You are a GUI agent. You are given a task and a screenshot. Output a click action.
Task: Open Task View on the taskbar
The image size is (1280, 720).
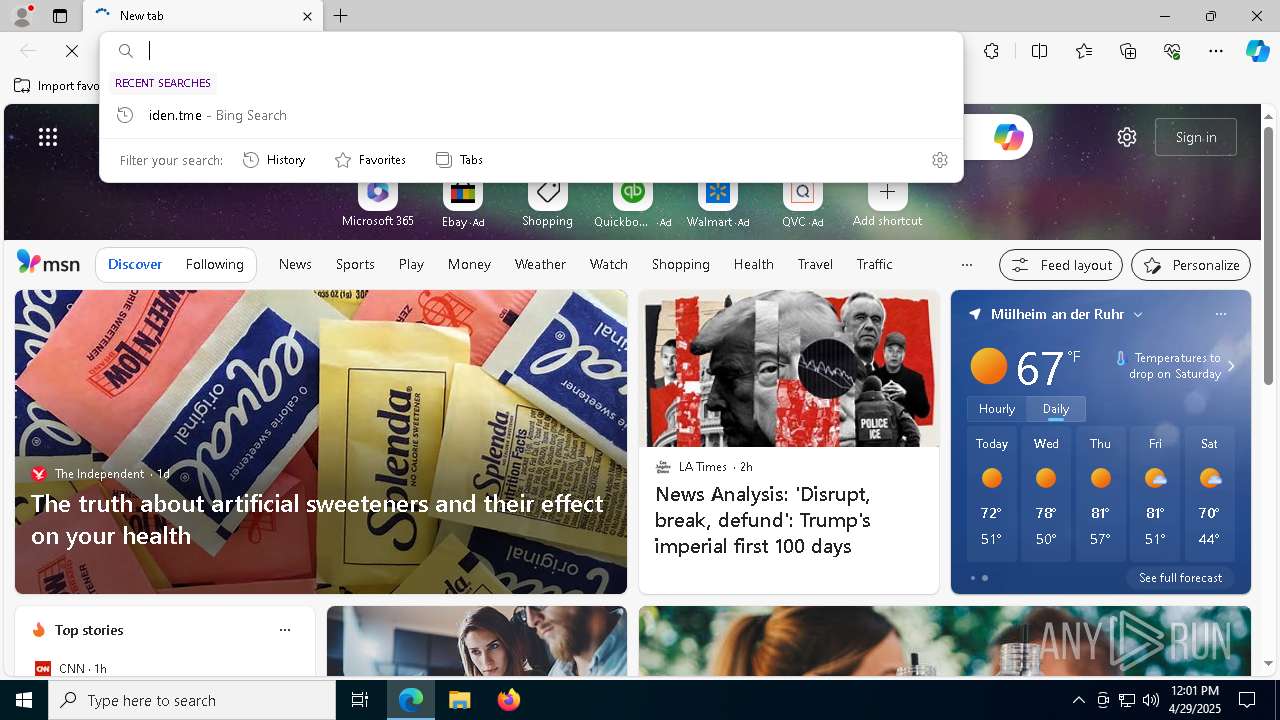pyautogui.click(x=360, y=700)
